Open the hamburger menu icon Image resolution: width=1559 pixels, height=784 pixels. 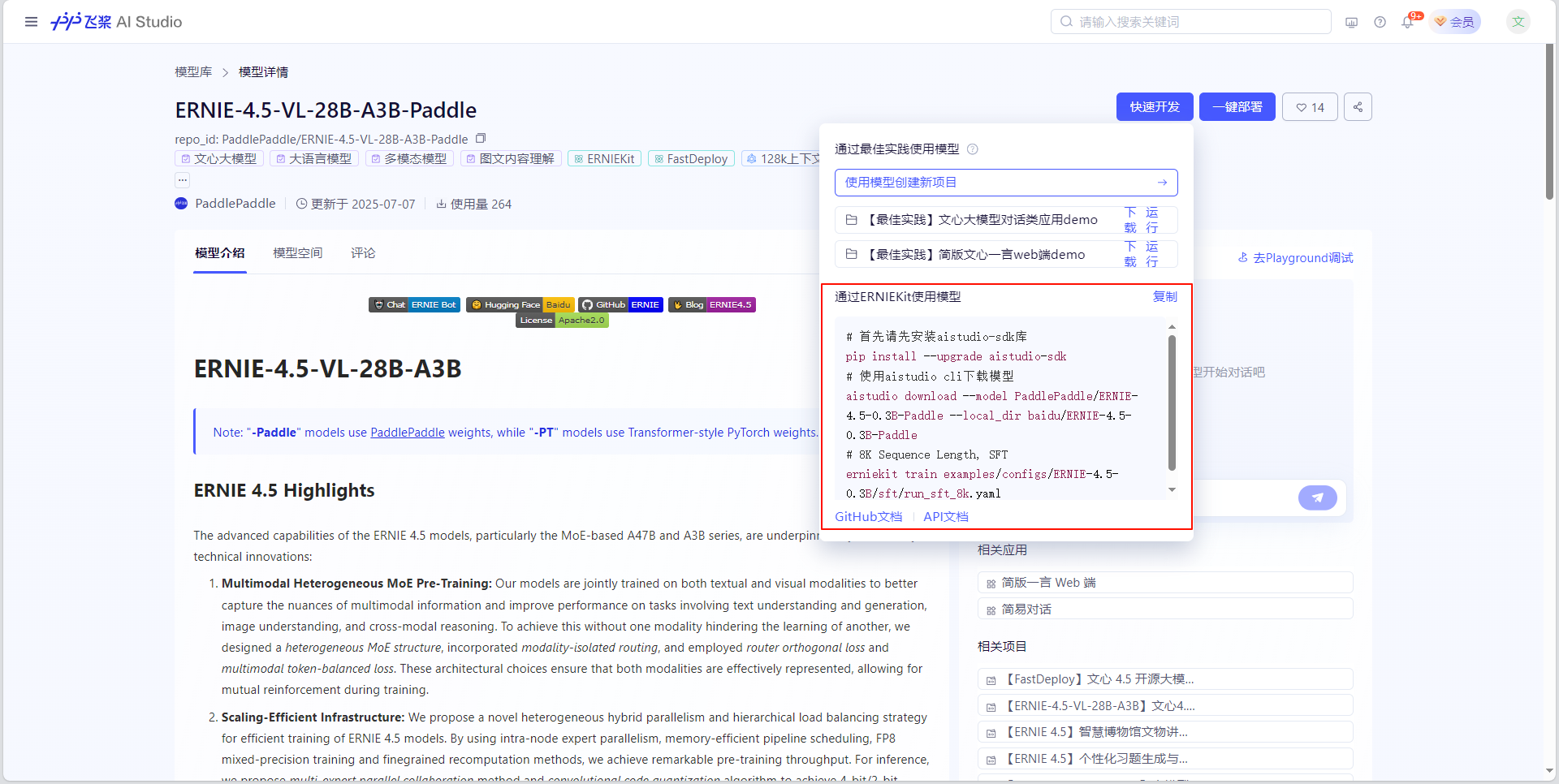(x=31, y=22)
